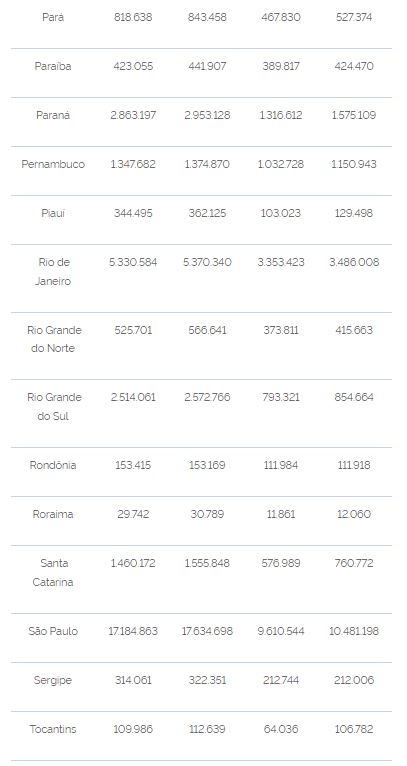This screenshot has height=766, width=407.
Task: Click the Paraíba state name cell
Action: pos(53,66)
